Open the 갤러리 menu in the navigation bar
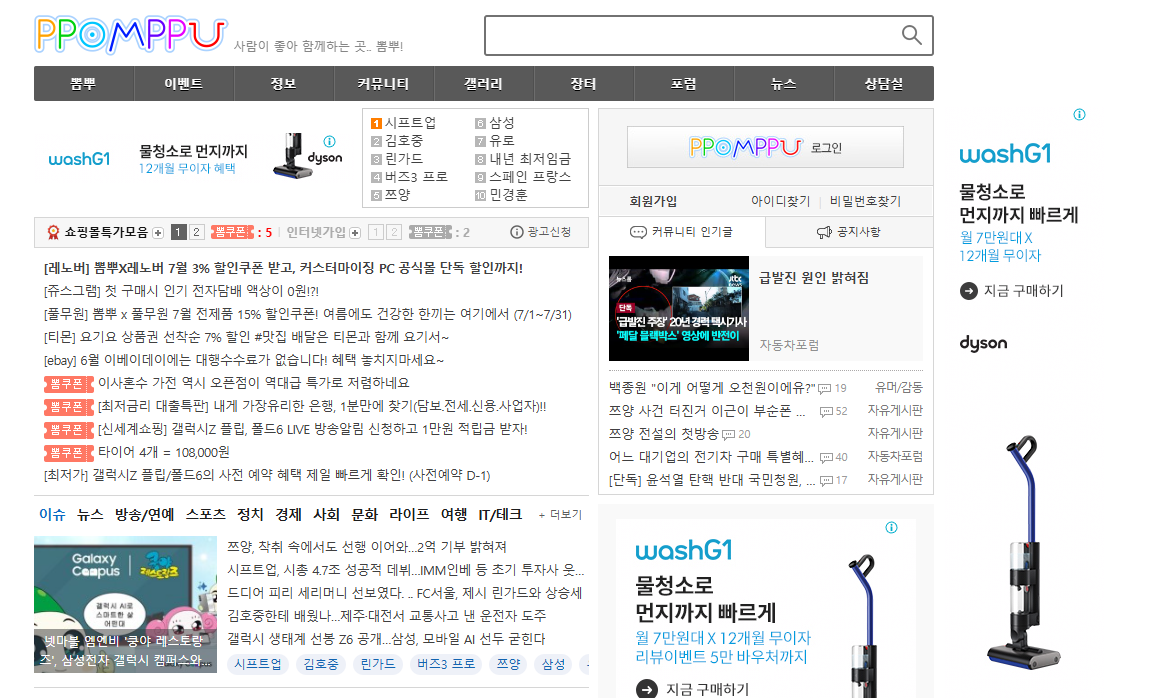Viewport: 1159px width, 698px height. pyautogui.click(x=484, y=83)
